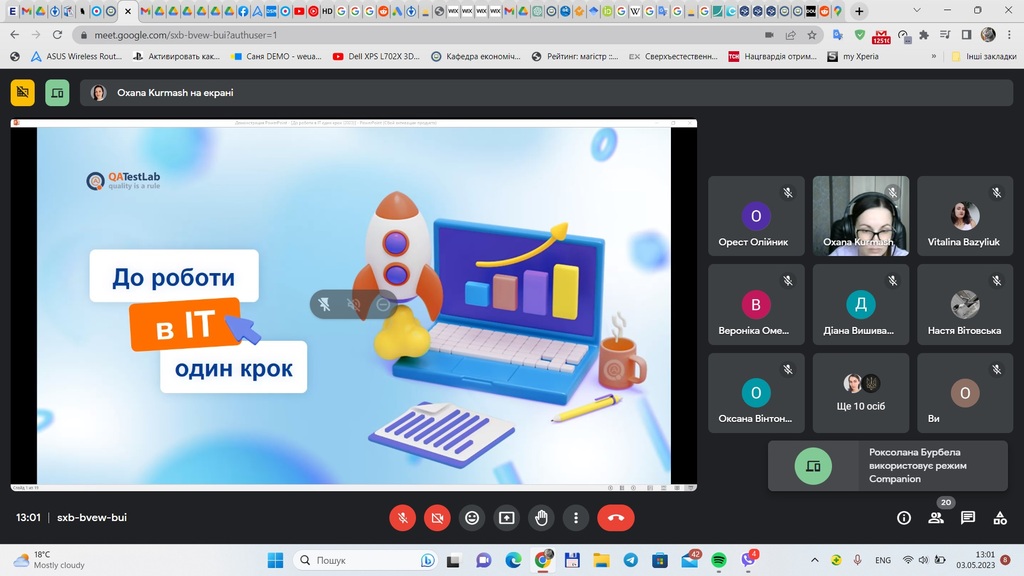Open the three-dot more options menu
The height and width of the screenshot is (576, 1024).
tap(576, 518)
